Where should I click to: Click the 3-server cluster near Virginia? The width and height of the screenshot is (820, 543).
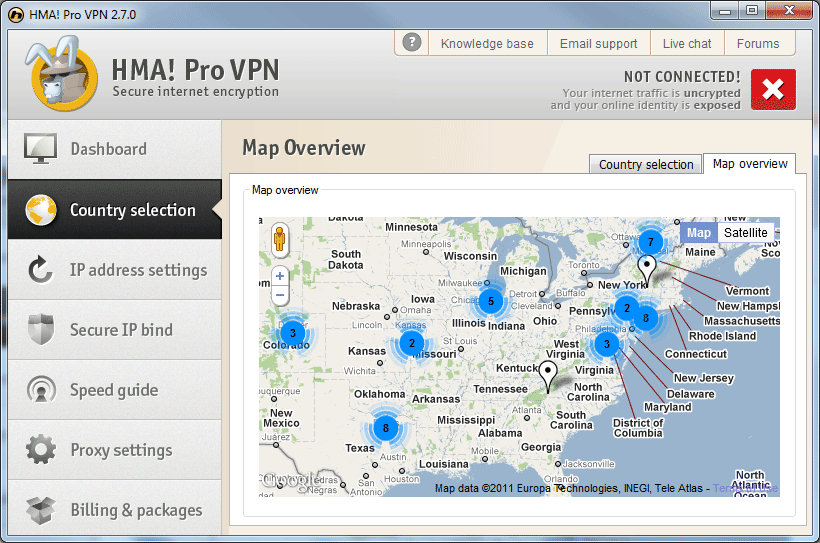(607, 344)
